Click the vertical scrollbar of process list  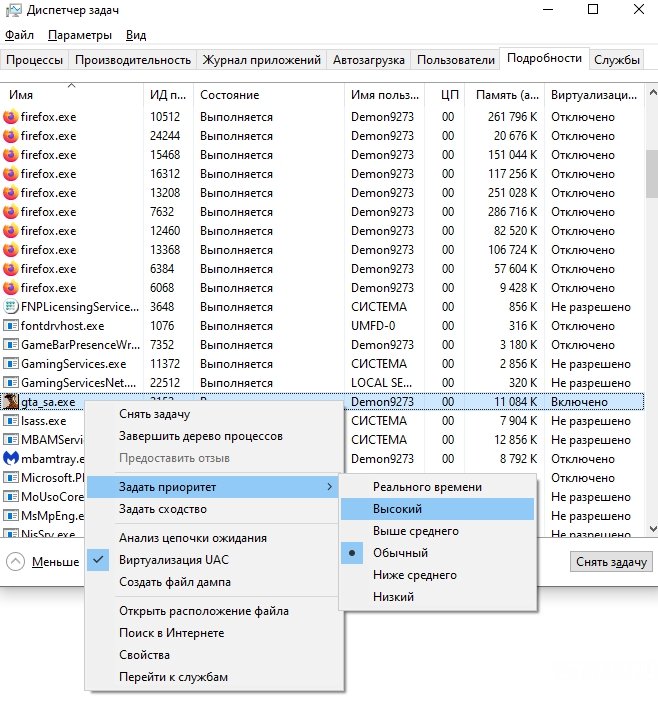click(x=651, y=300)
